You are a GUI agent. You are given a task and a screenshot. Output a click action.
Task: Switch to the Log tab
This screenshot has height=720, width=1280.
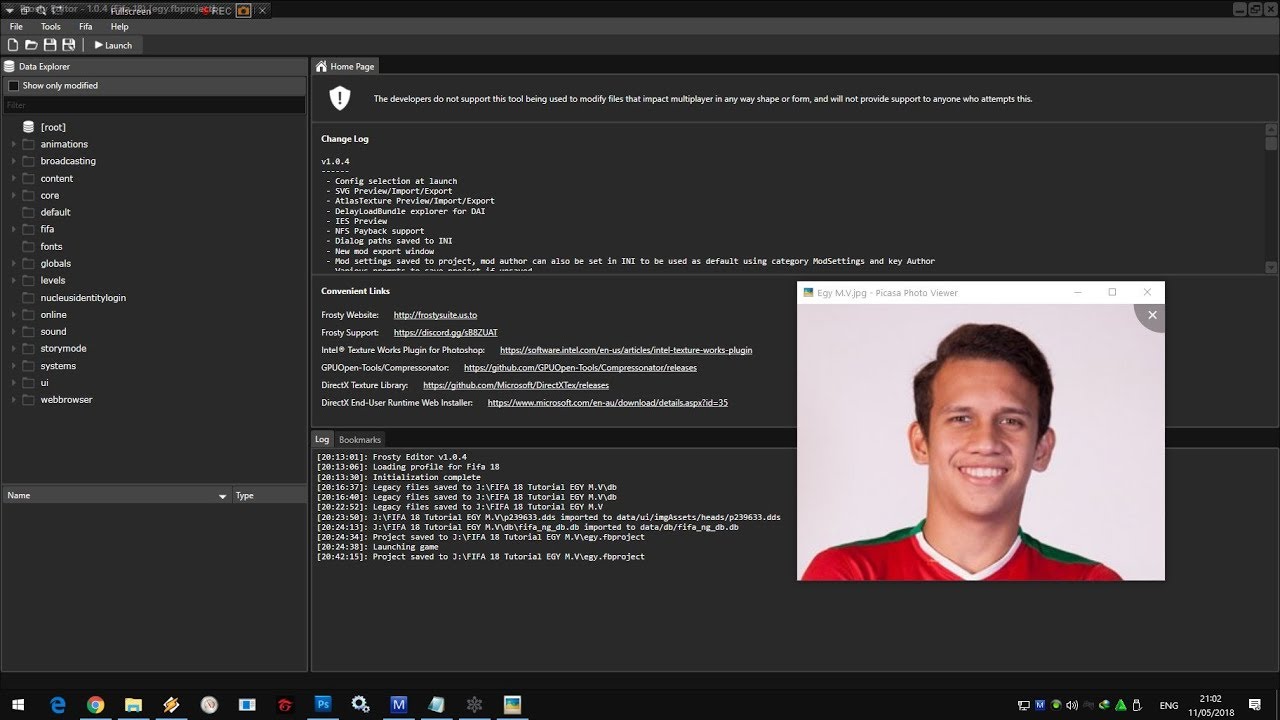(x=322, y=439)
